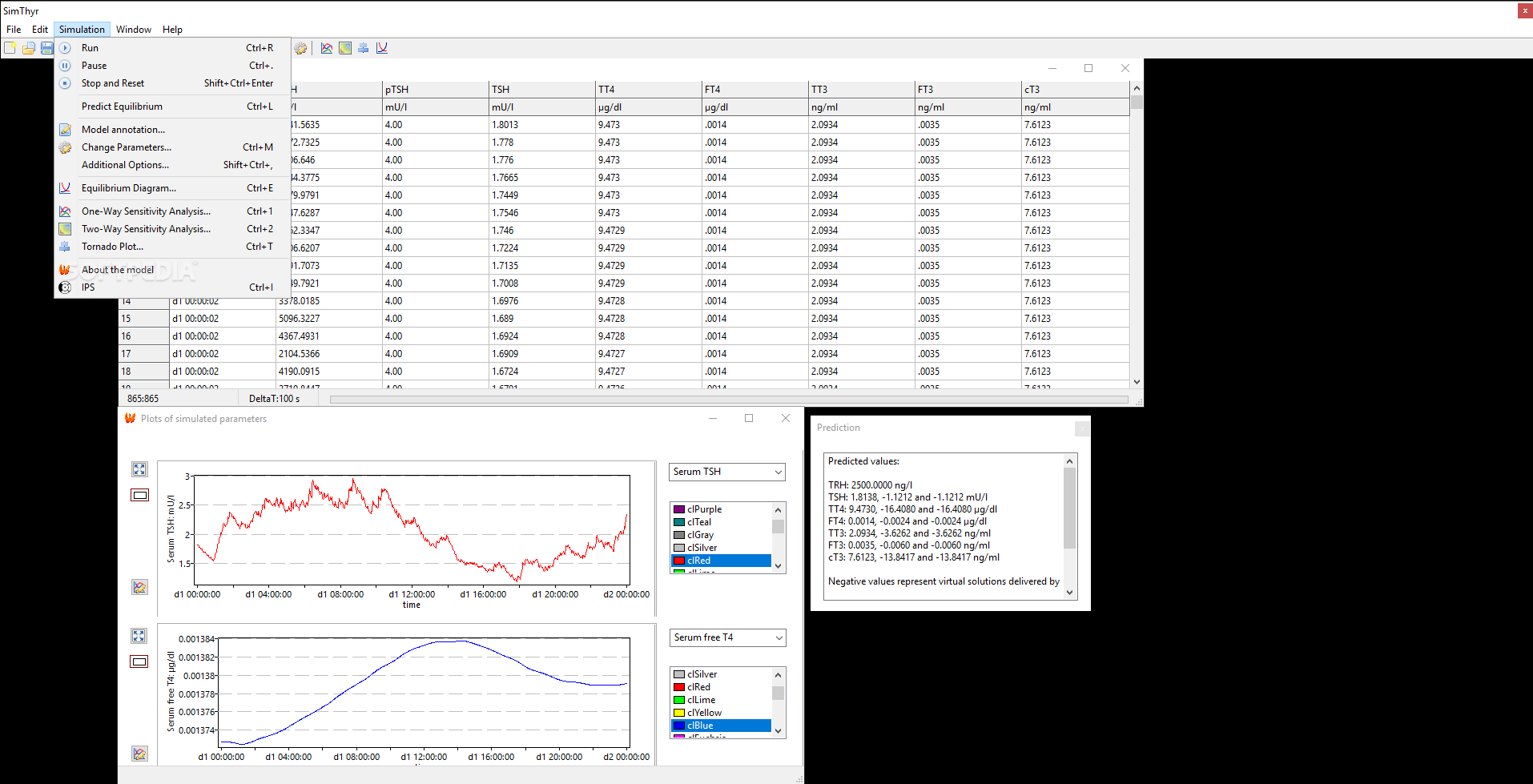This screenshot has height=784, width=1533.
Task: Click the One-Way Sensitivity Analysis toolbar icon
Action: click(x=327, y=48)
